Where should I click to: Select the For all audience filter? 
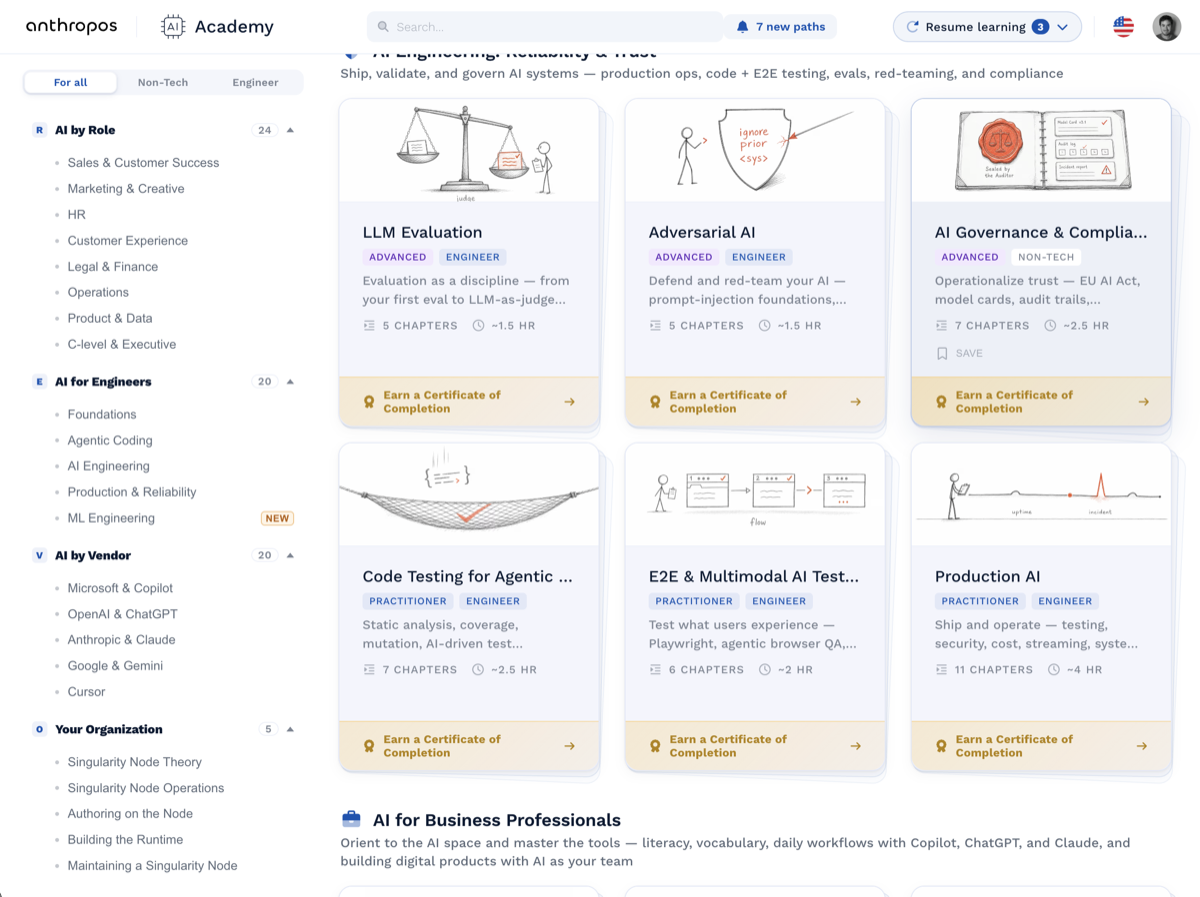(70, 82)
